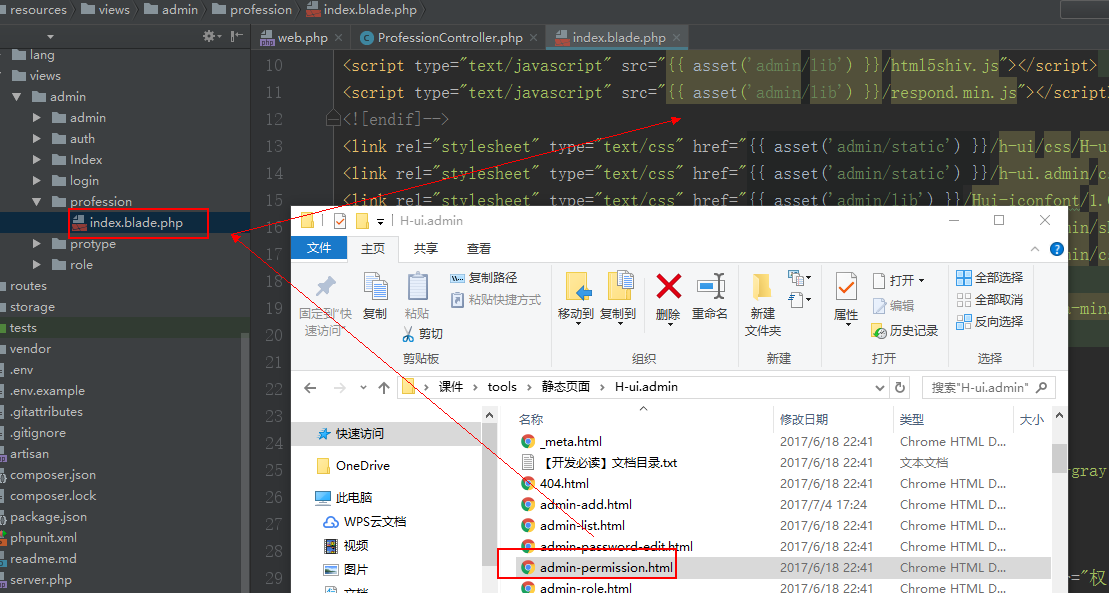Image resolution: width=1109 pixels, height=593 pixels.
Task: Open 属性 (Properties) from the ribbon
Action: (x=846, y=295)
